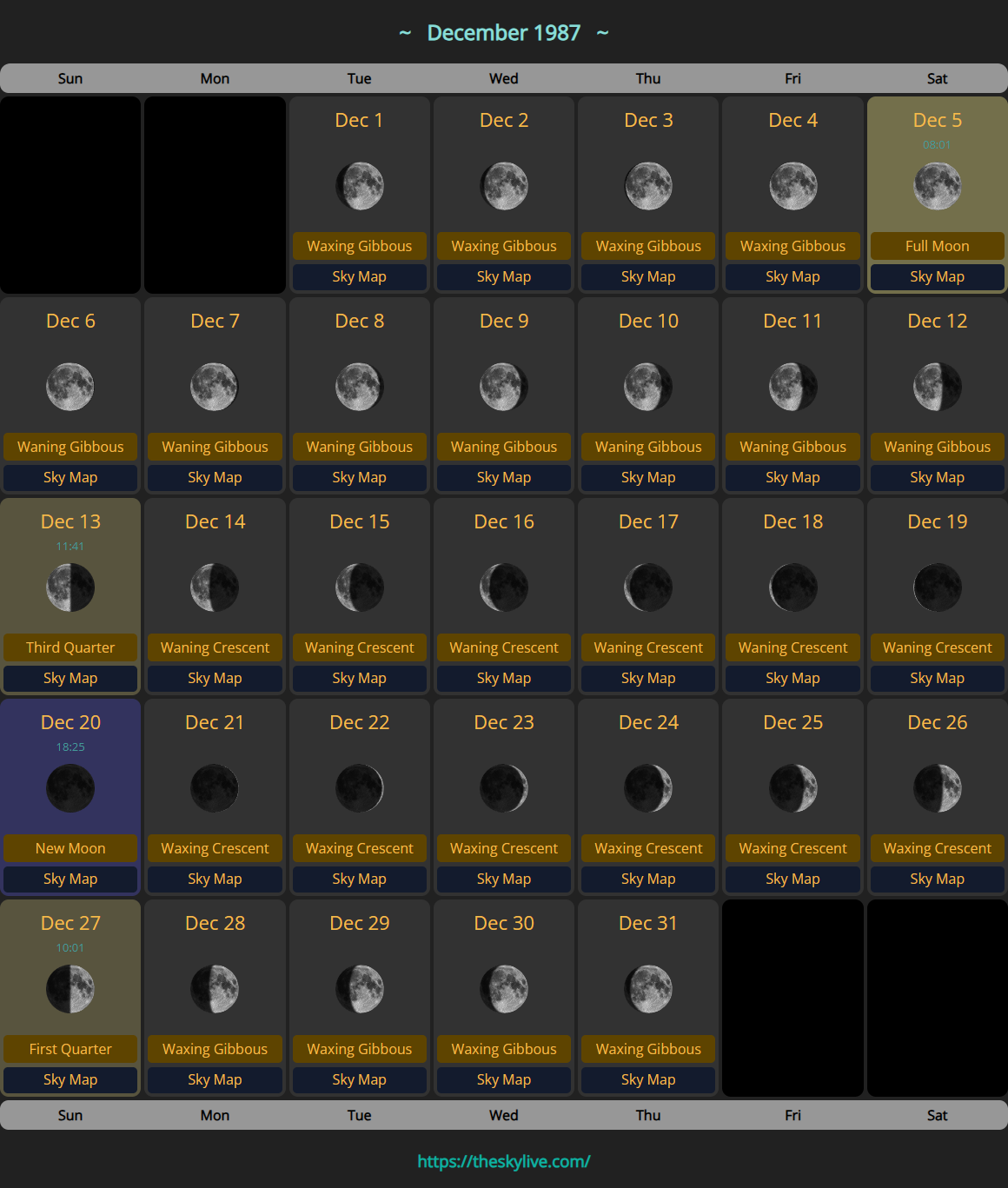Screen dimensions: 1008x1188
Task: Open Sky Map for Dec 12
Action: (938, 477)
